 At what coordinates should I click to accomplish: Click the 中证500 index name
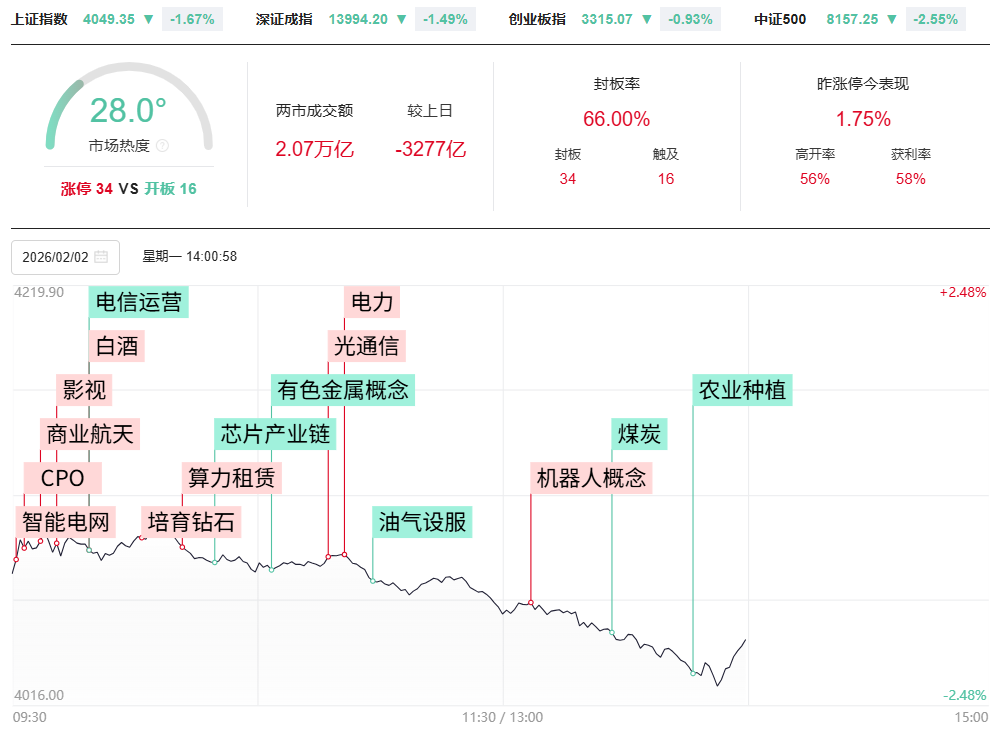pos(781,19)
